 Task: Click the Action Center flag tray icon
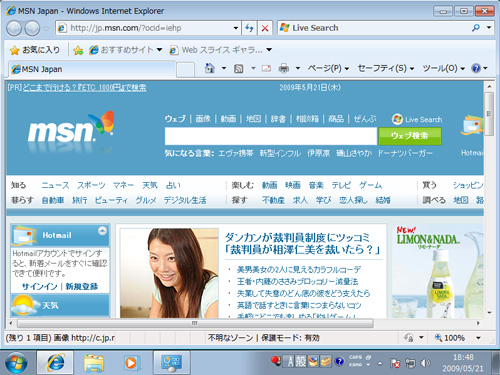point(395,363)
